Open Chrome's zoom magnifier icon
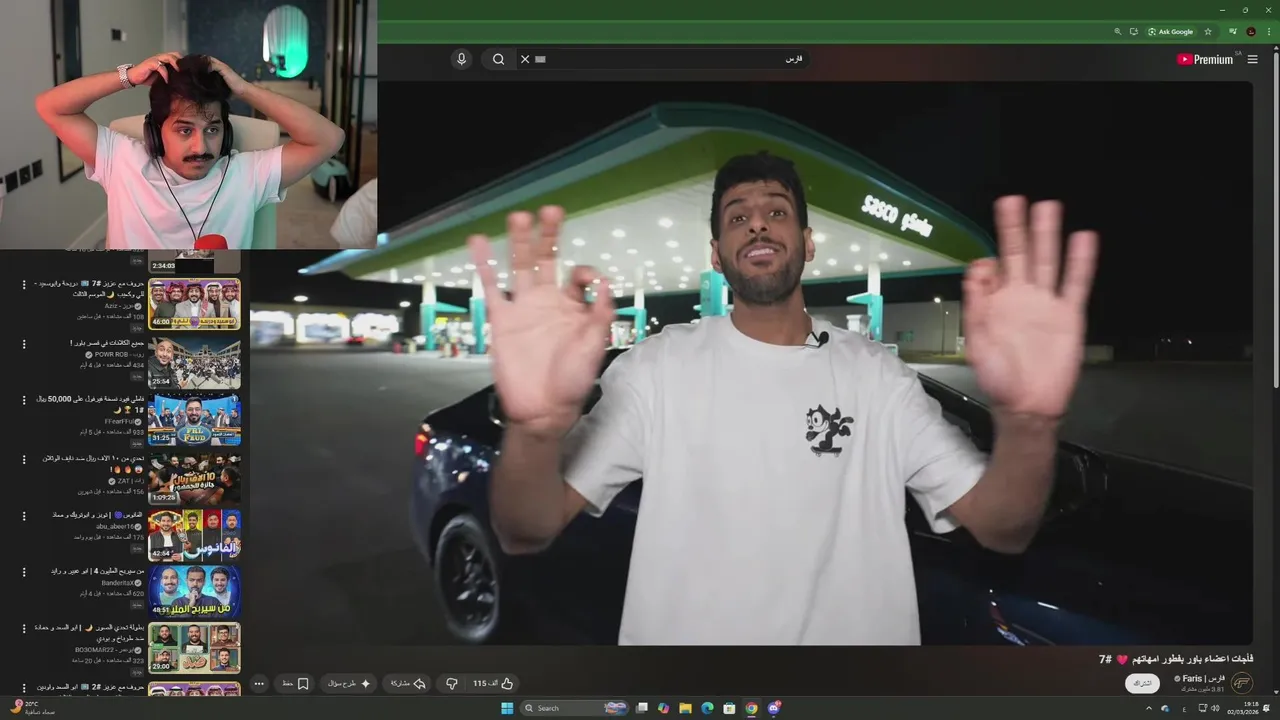 tap(1118, 32)
